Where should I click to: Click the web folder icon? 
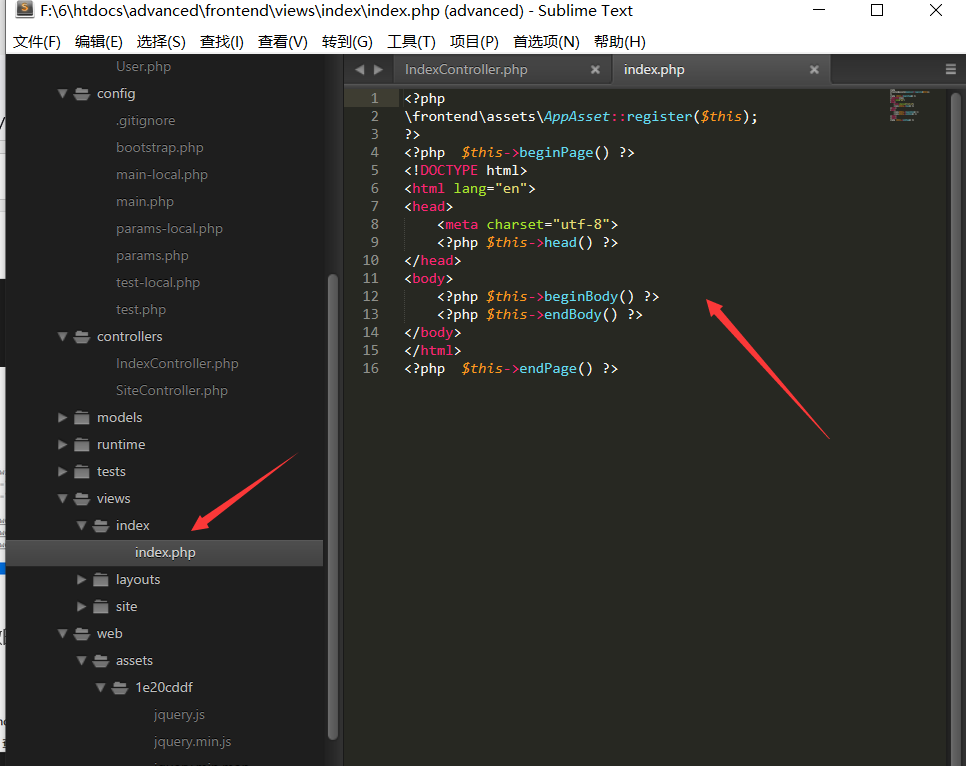(81, 634)
